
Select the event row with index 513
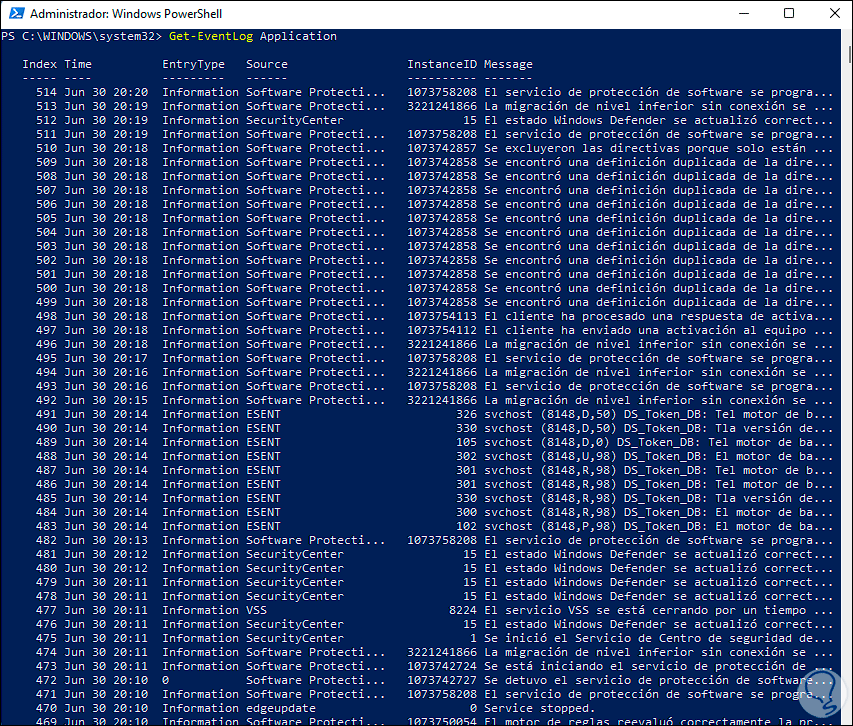pyautogui.click(x=434, y=106)
